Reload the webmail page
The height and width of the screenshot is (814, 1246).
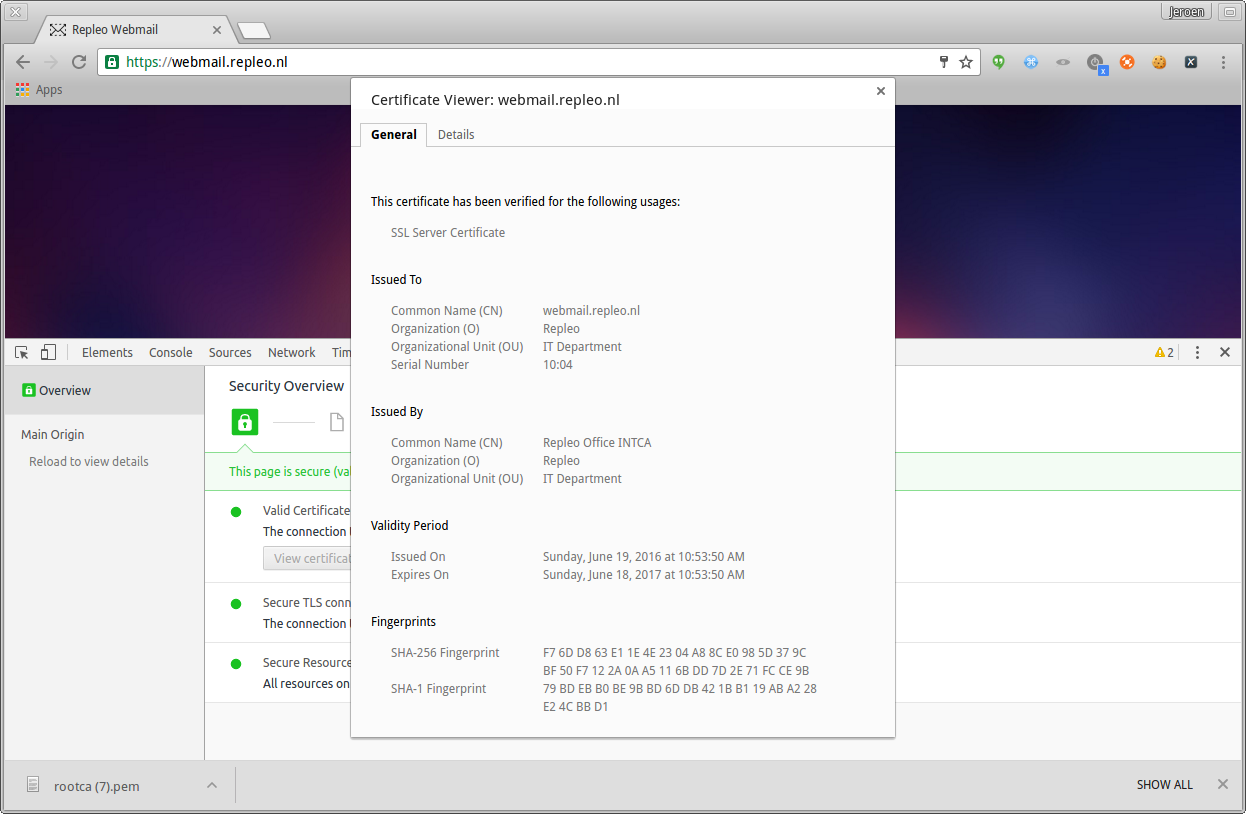click(x=79, y=62)
